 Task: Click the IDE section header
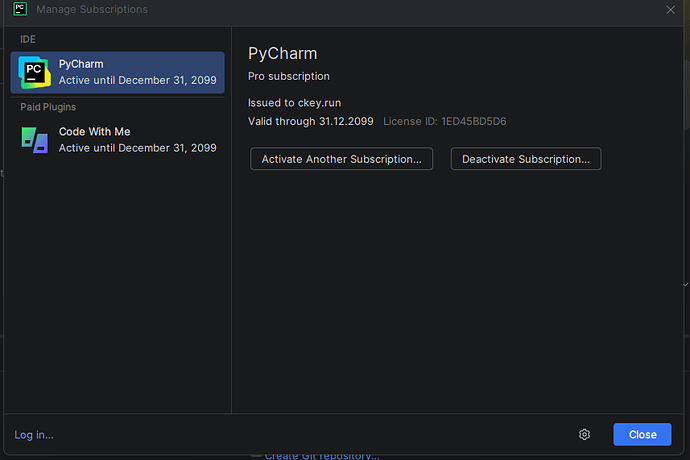28,39
